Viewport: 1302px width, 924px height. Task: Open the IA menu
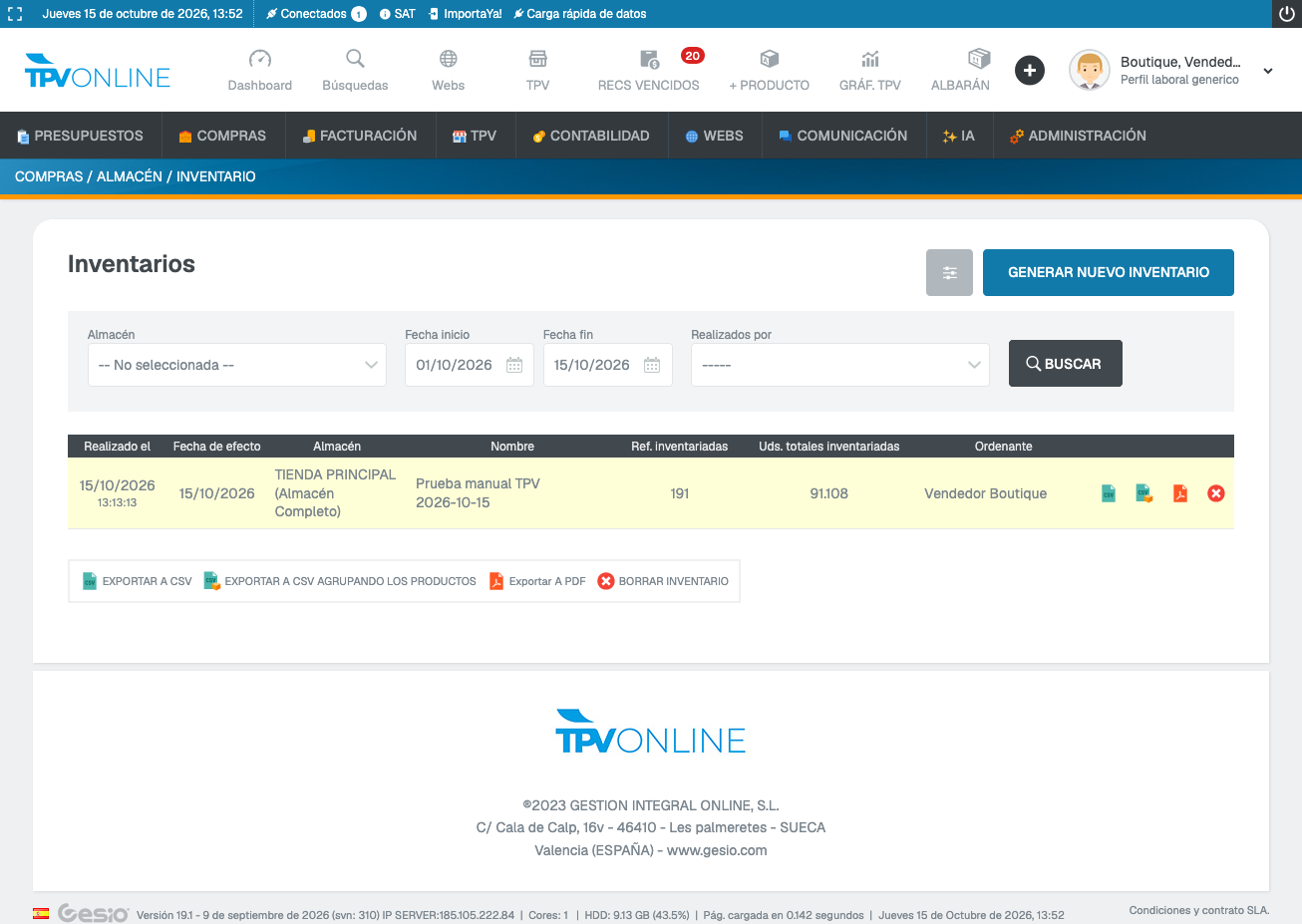[959, 136]
